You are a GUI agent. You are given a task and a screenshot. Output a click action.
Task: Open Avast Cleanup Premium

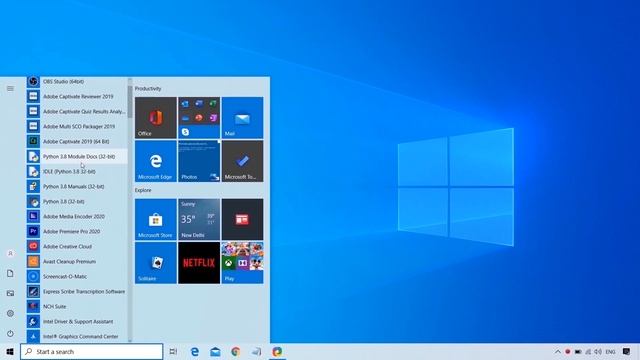point(77,261)
